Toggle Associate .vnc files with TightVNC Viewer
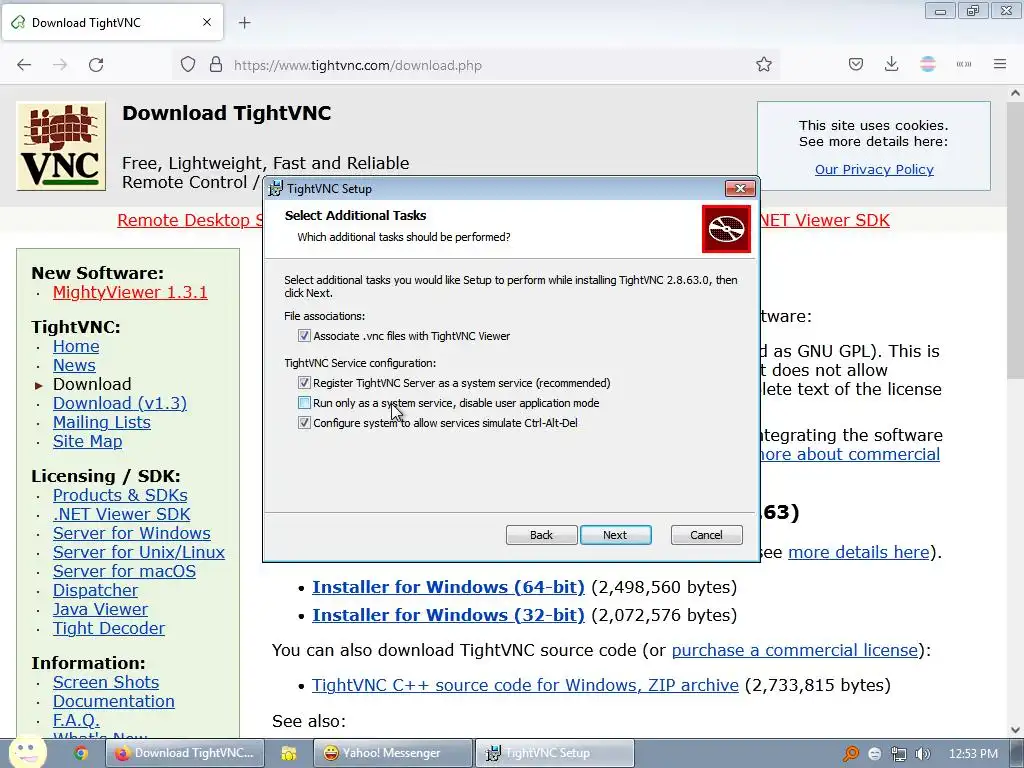 (304, 336)
